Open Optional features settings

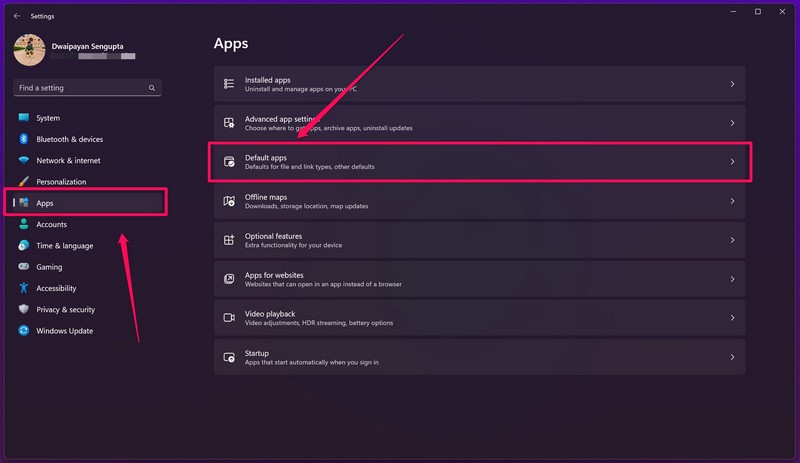pyautogui.click(x=480, y=240)
